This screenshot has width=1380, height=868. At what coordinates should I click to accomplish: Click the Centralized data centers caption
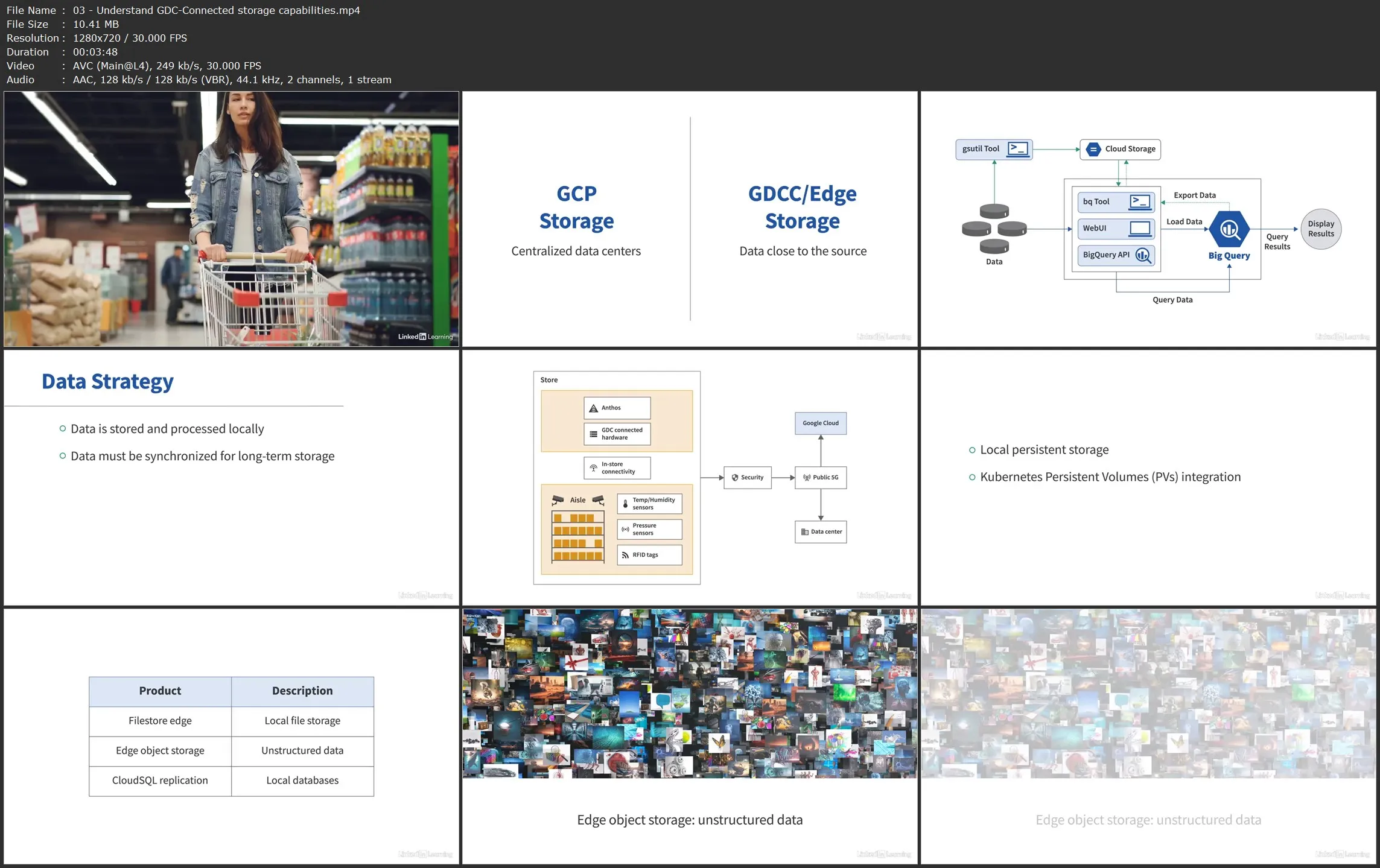pyautogui.click(x=576, y=252)
